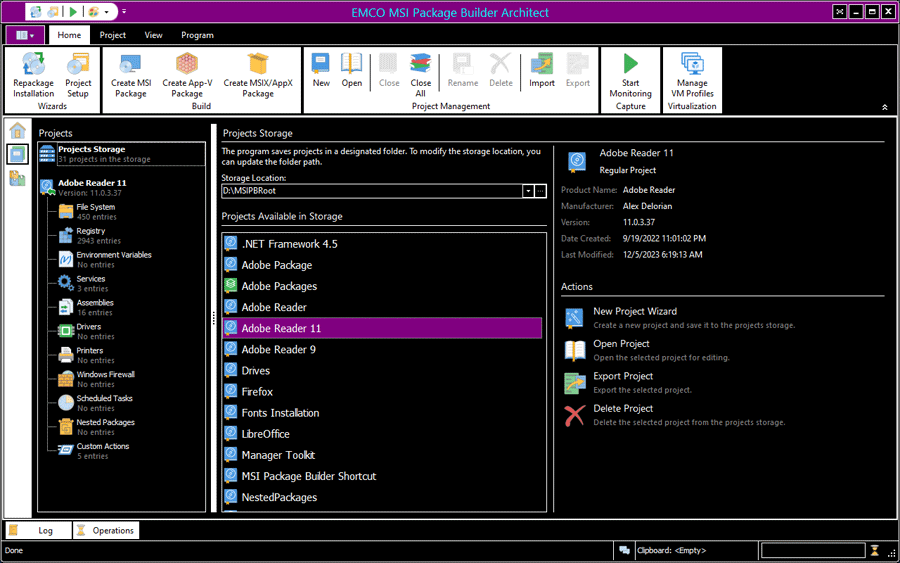The image size is (900, 563).
Task: Click Create App-V Package
Action: click(187, 75)
